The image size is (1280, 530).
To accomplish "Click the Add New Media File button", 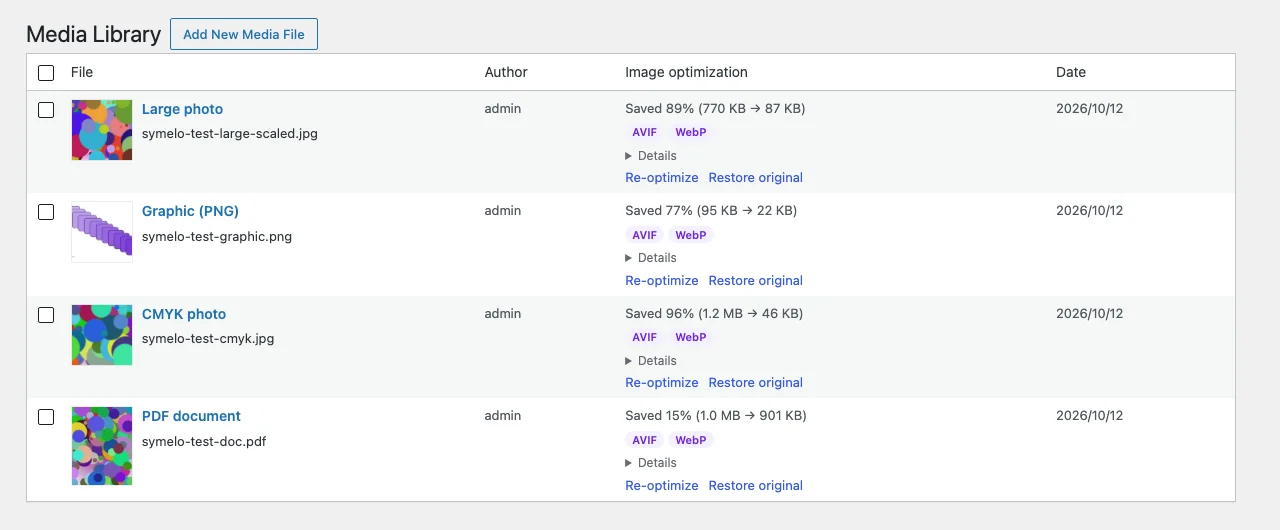I will [x=244, y=34].
